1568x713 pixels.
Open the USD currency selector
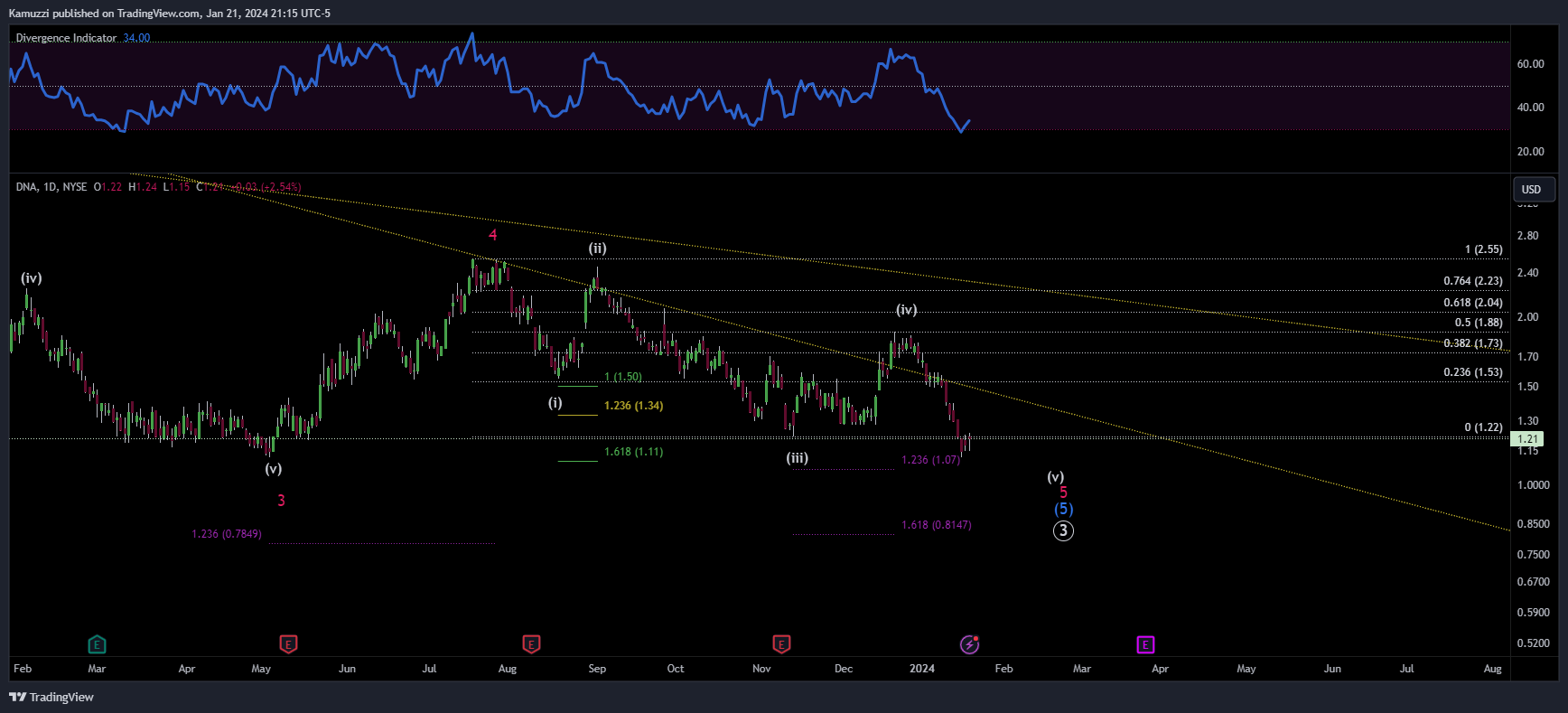tap(1534, 189)
